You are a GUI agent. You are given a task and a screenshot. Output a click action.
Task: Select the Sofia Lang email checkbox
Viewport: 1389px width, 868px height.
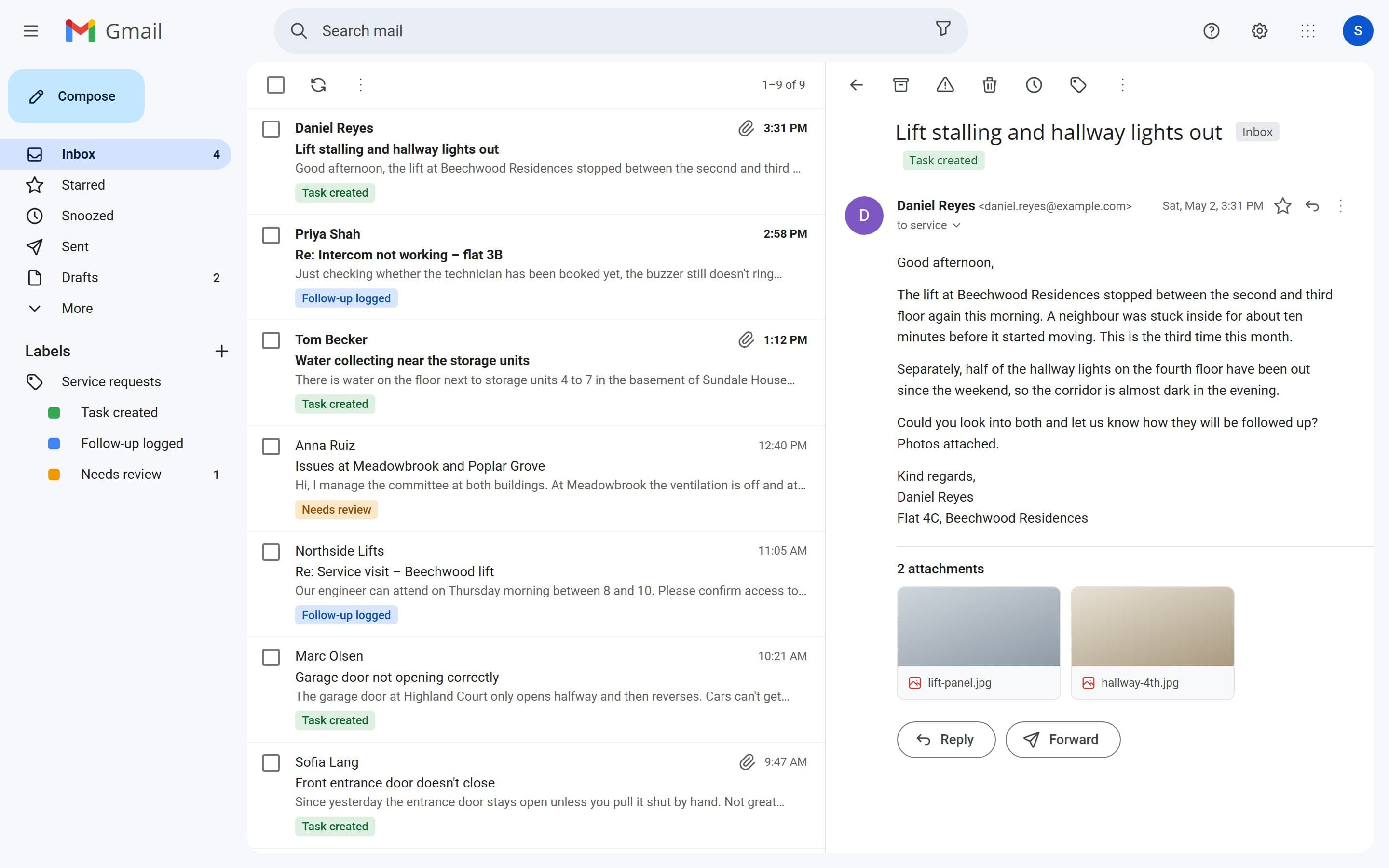(271, 763)
